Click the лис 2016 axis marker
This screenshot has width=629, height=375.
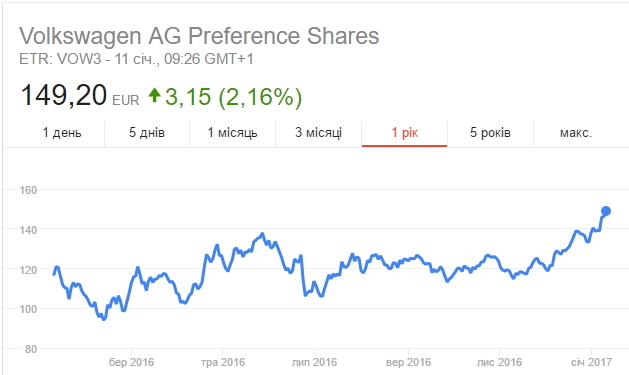point(499,362)
